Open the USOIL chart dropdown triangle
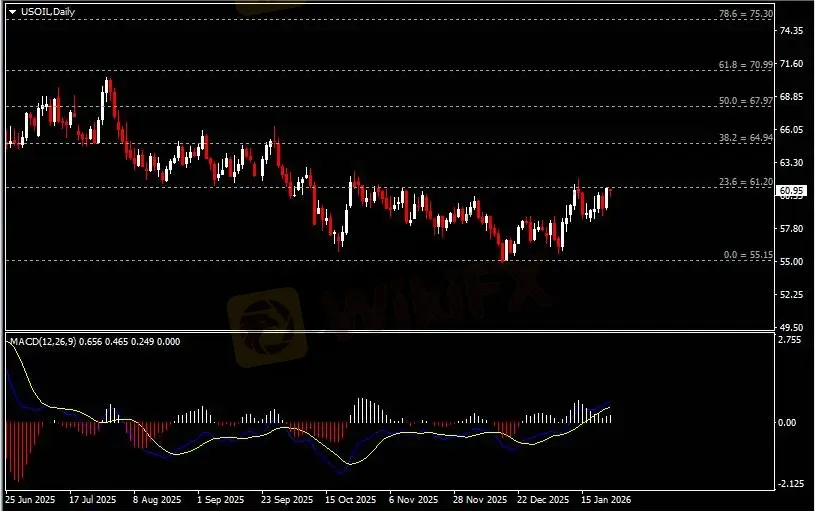 coord(12,11)
